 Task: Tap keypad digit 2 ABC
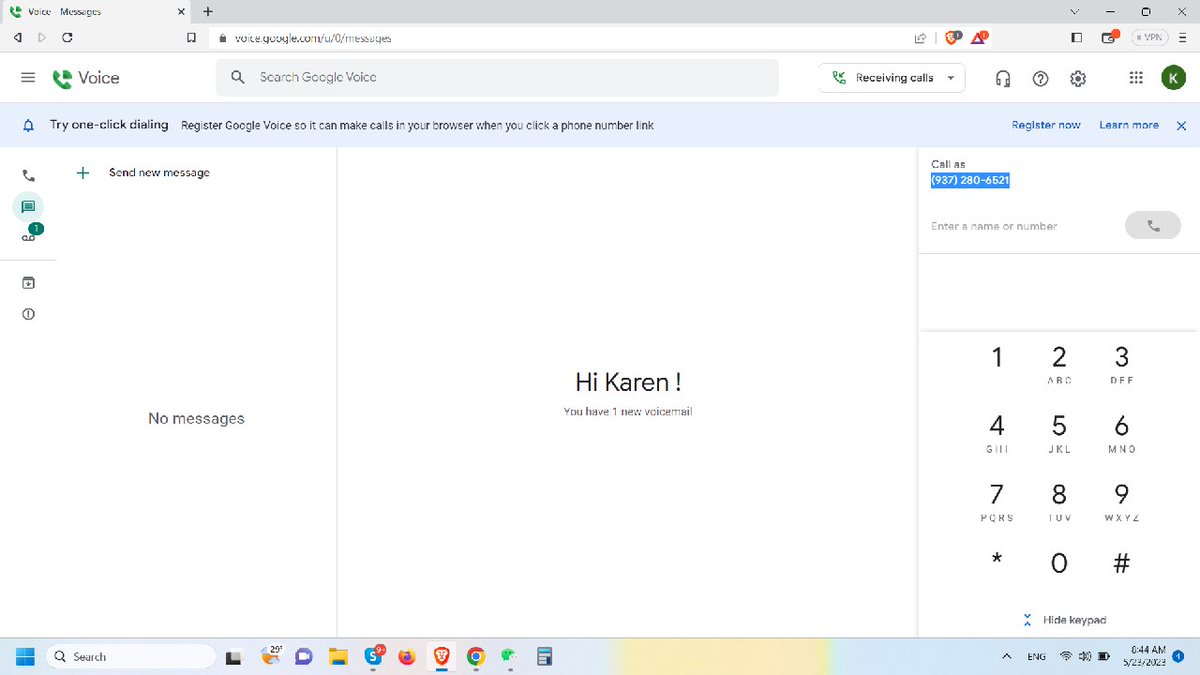[x=1059, y=364]
